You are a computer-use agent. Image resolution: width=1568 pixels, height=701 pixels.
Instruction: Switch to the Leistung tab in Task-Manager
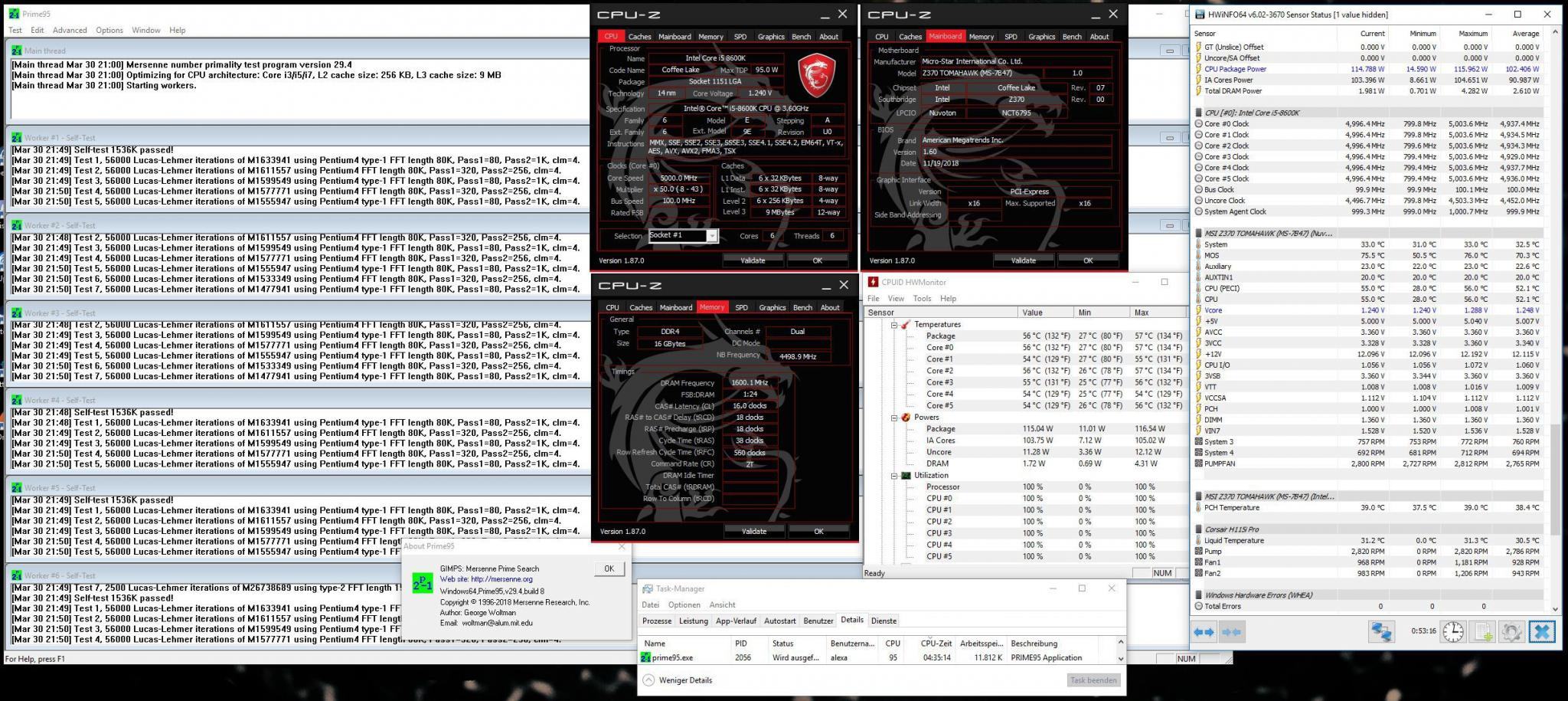pyautogui.click(x=694, y=621)
